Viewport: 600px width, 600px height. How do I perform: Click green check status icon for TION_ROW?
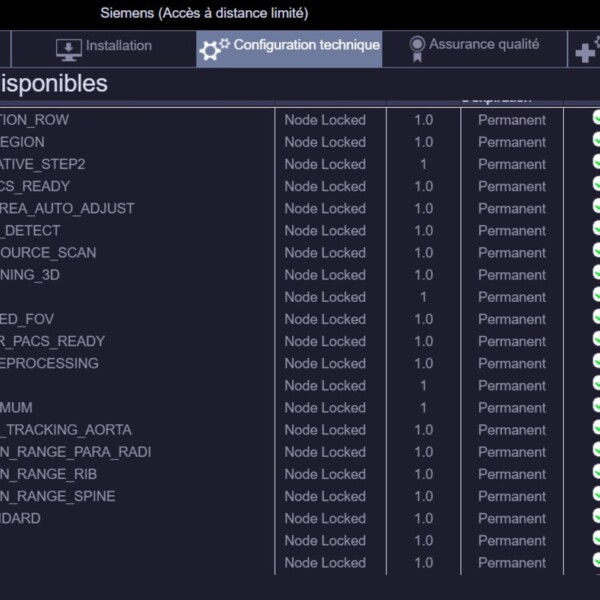pos(596,117)
